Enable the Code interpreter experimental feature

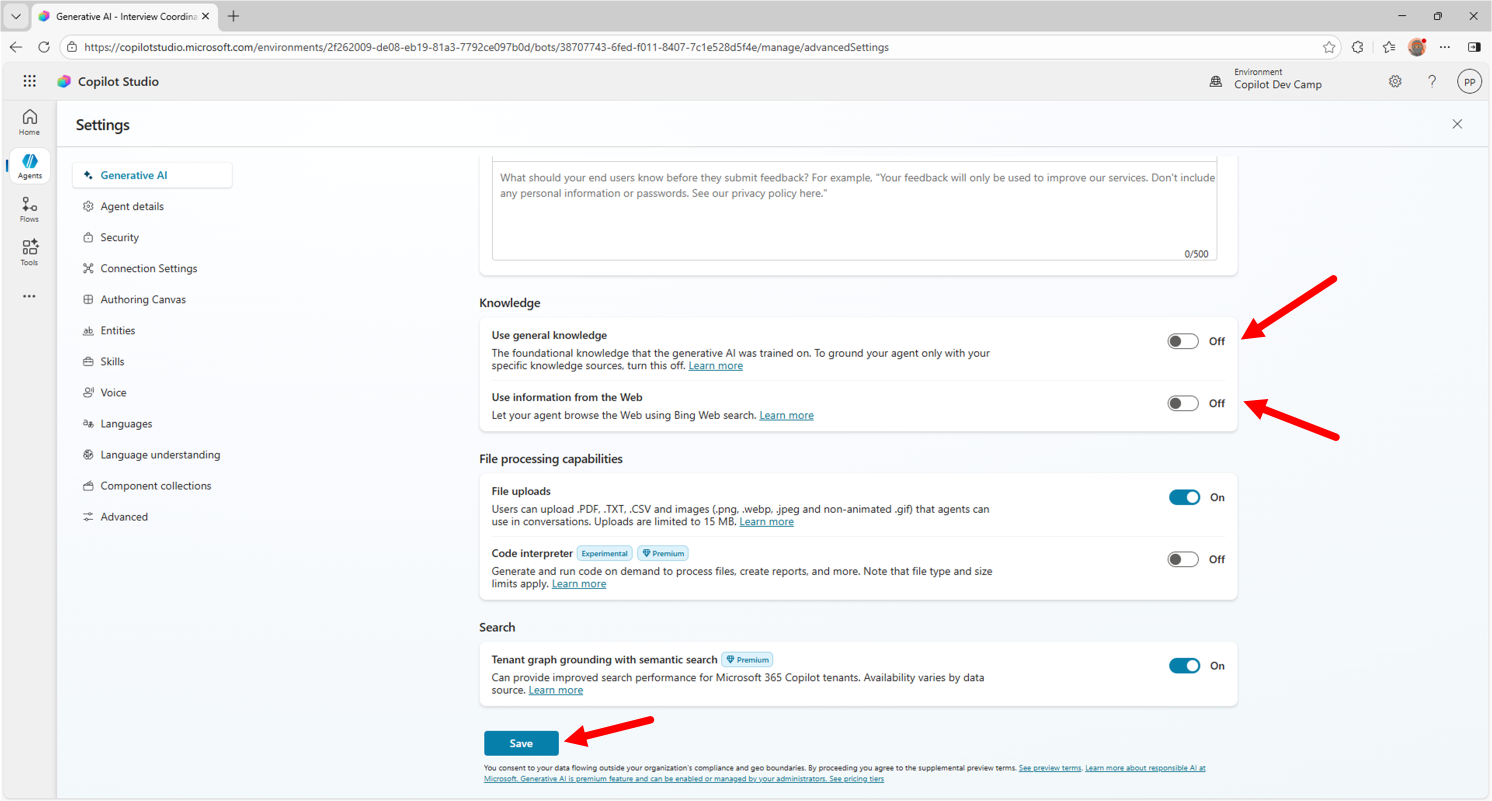(x=1182, y=559)
